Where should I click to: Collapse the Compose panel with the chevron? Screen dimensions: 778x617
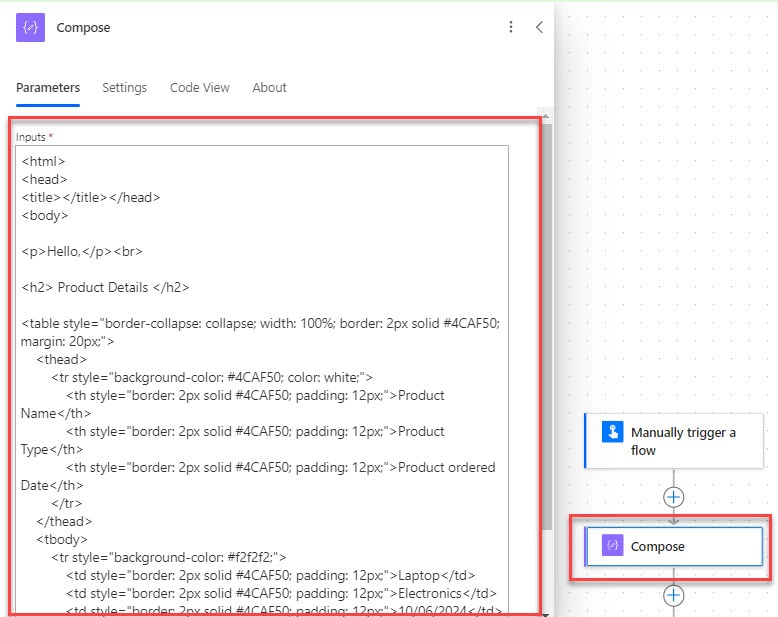539,27
